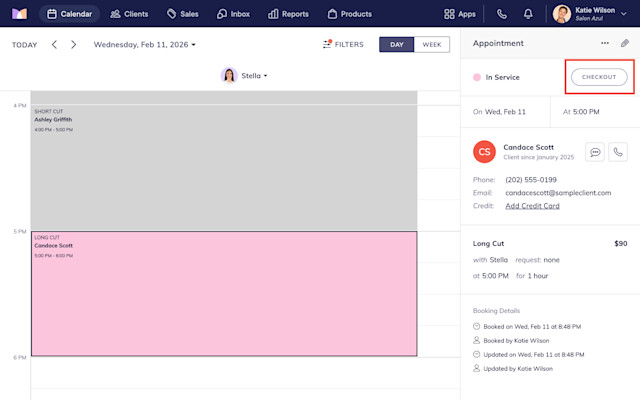Expand the Wednesday, Feb 11, 2026 date picker
The width and height of the screenshot is (640, 400).
point(144,44)
